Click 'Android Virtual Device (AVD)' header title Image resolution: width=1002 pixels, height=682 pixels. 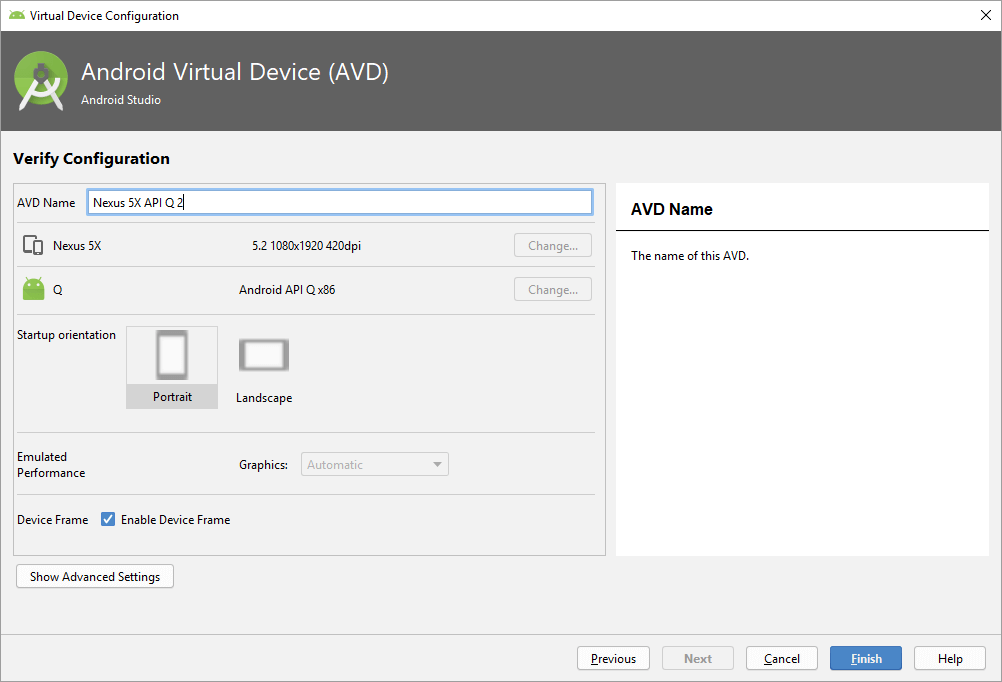[235, 72]
